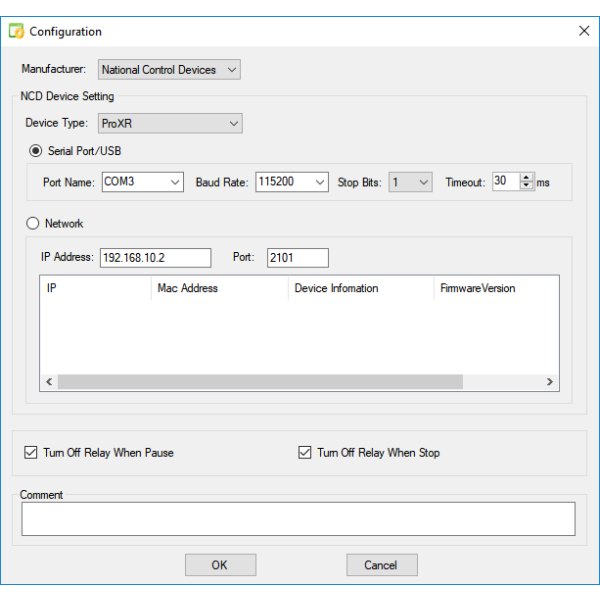Viewport: 600px width, 600px height.
Task: Click the device list scroll right arrow
Action: tap(550, 382)
